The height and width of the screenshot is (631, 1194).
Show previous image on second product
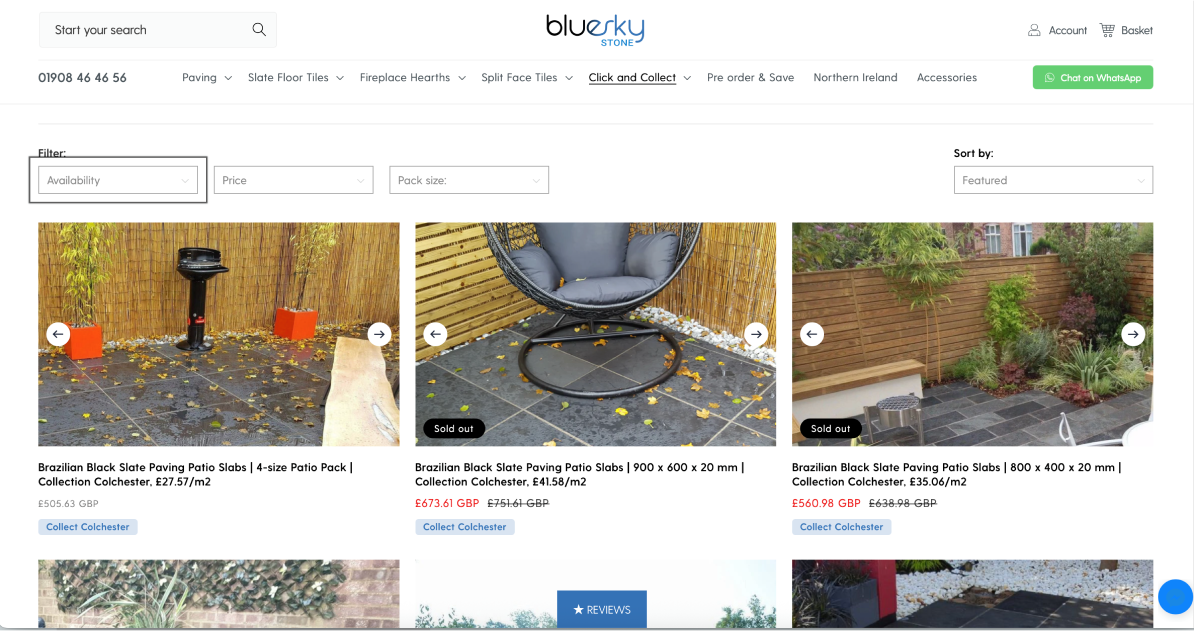[435, 334]
